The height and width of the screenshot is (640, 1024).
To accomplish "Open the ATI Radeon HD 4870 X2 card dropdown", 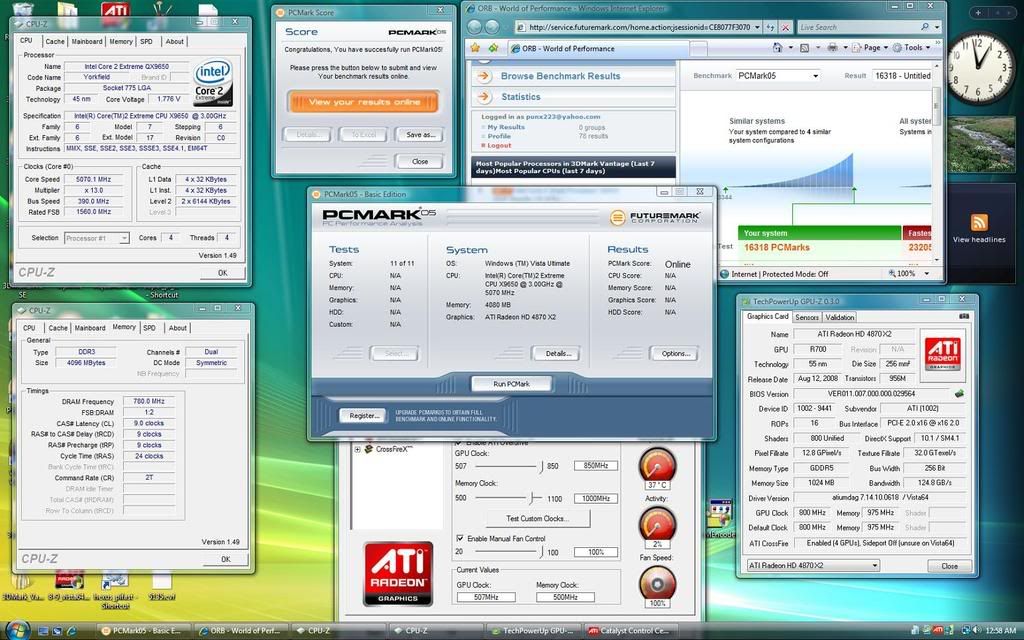I will [875, 566].
